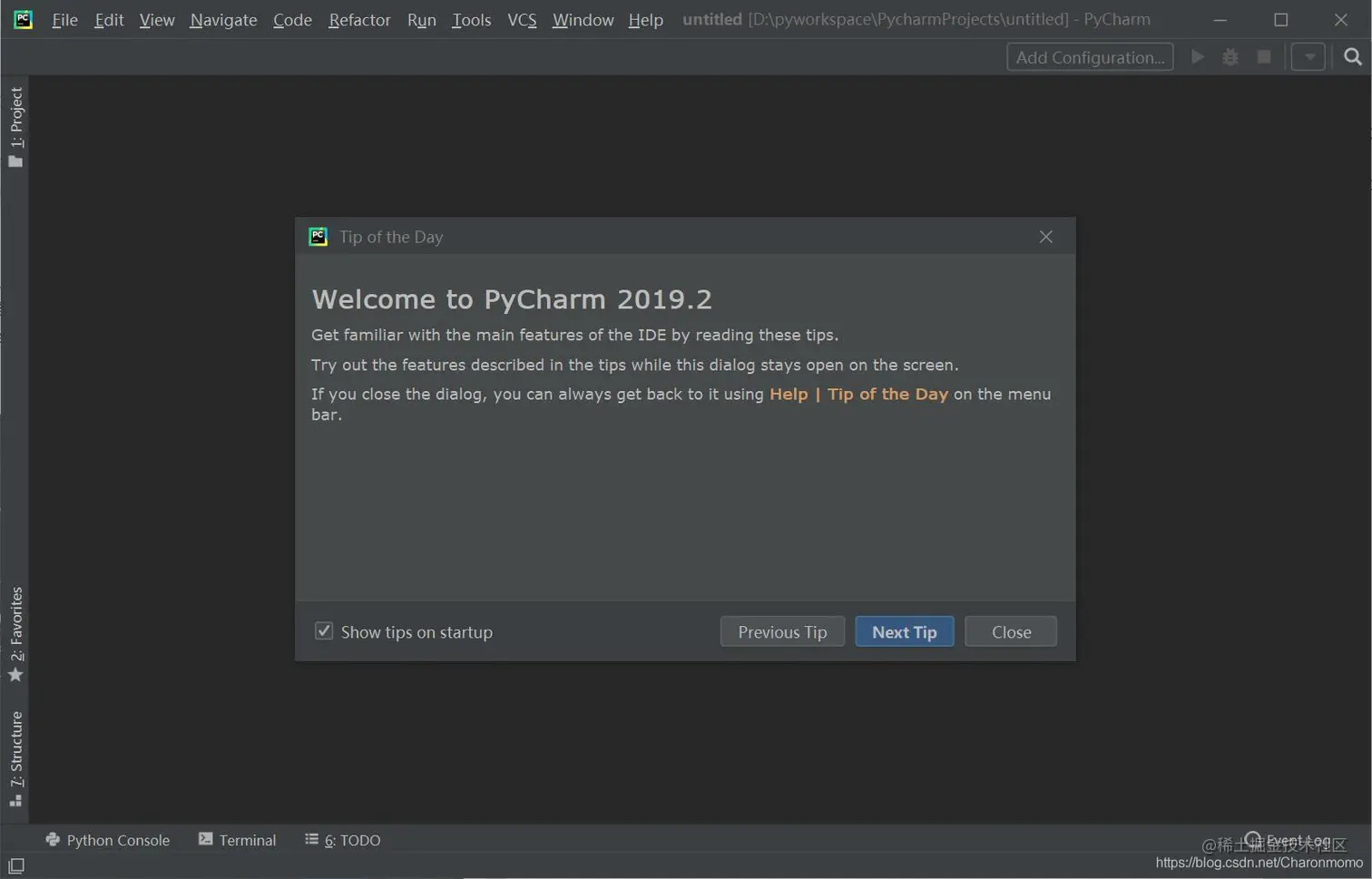Minimize the PyCharm window

coord(1220,19)
